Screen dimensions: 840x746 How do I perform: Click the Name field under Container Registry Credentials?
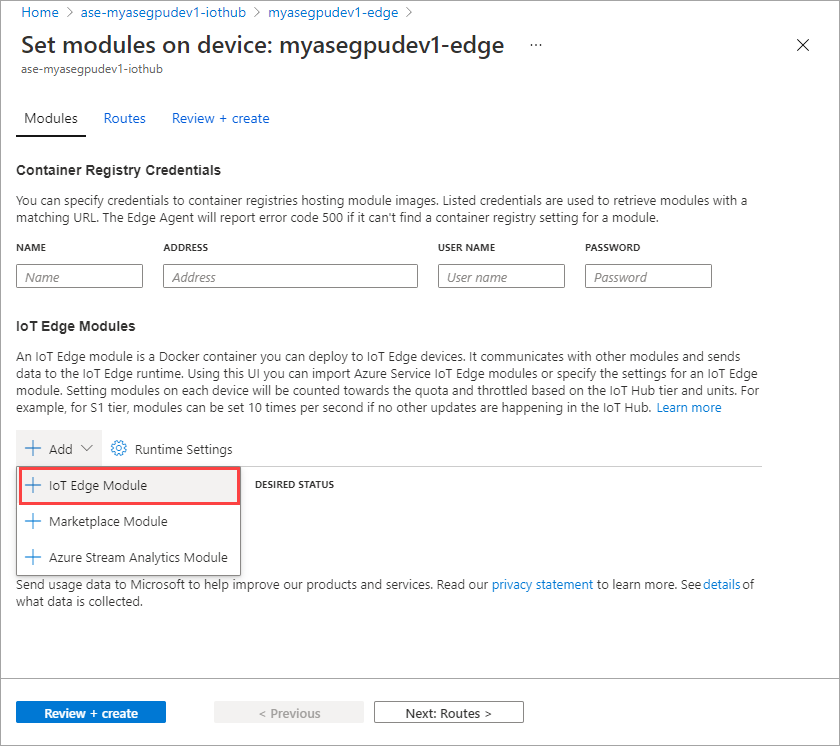(79, 275)
